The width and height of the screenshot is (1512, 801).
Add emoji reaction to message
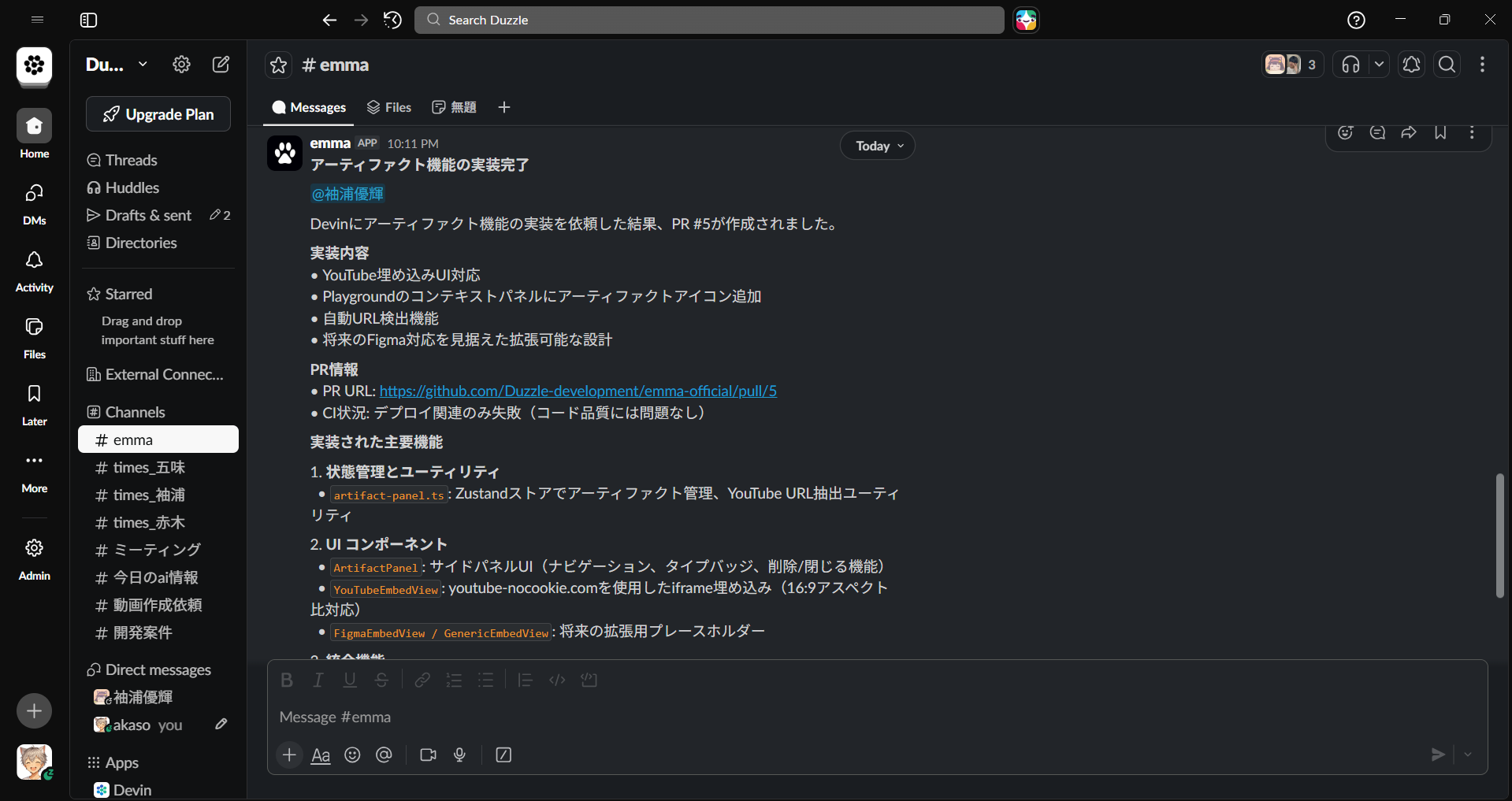[1346, 132]
